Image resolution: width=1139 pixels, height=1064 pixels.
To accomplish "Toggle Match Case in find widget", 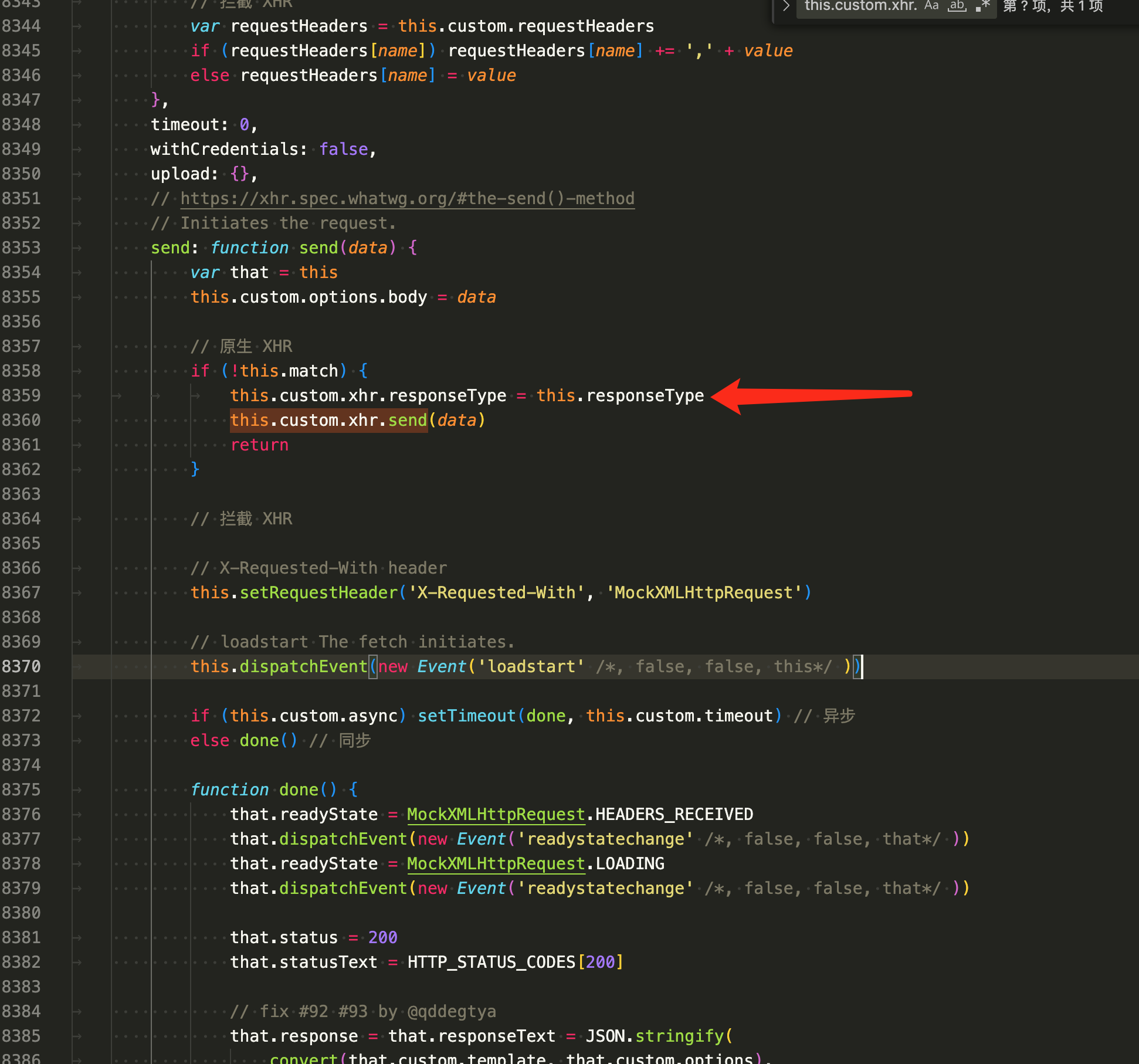I will pyautogui.click(x=931, y=6).
